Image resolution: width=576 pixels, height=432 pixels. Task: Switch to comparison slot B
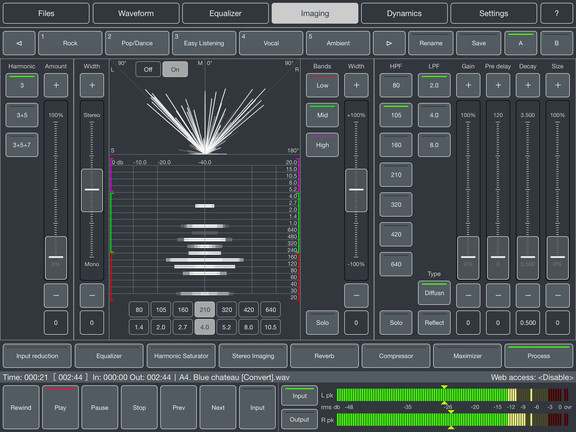click(x=556, y=43)
